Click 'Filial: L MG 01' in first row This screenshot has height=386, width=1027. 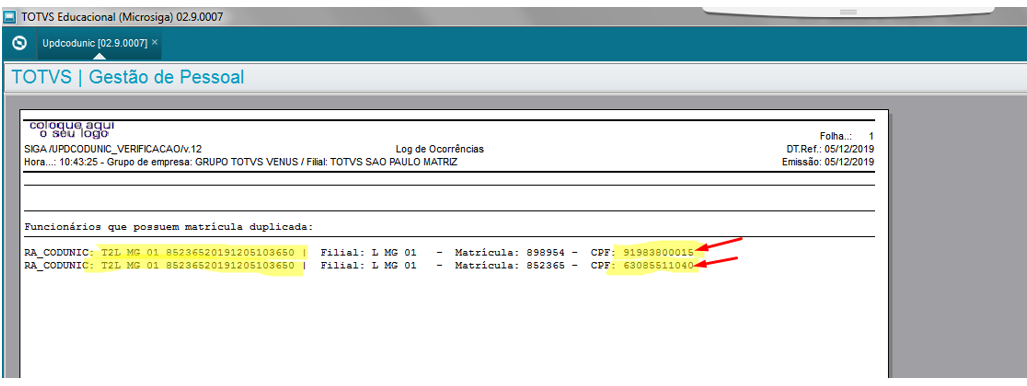tap(368, 251)
